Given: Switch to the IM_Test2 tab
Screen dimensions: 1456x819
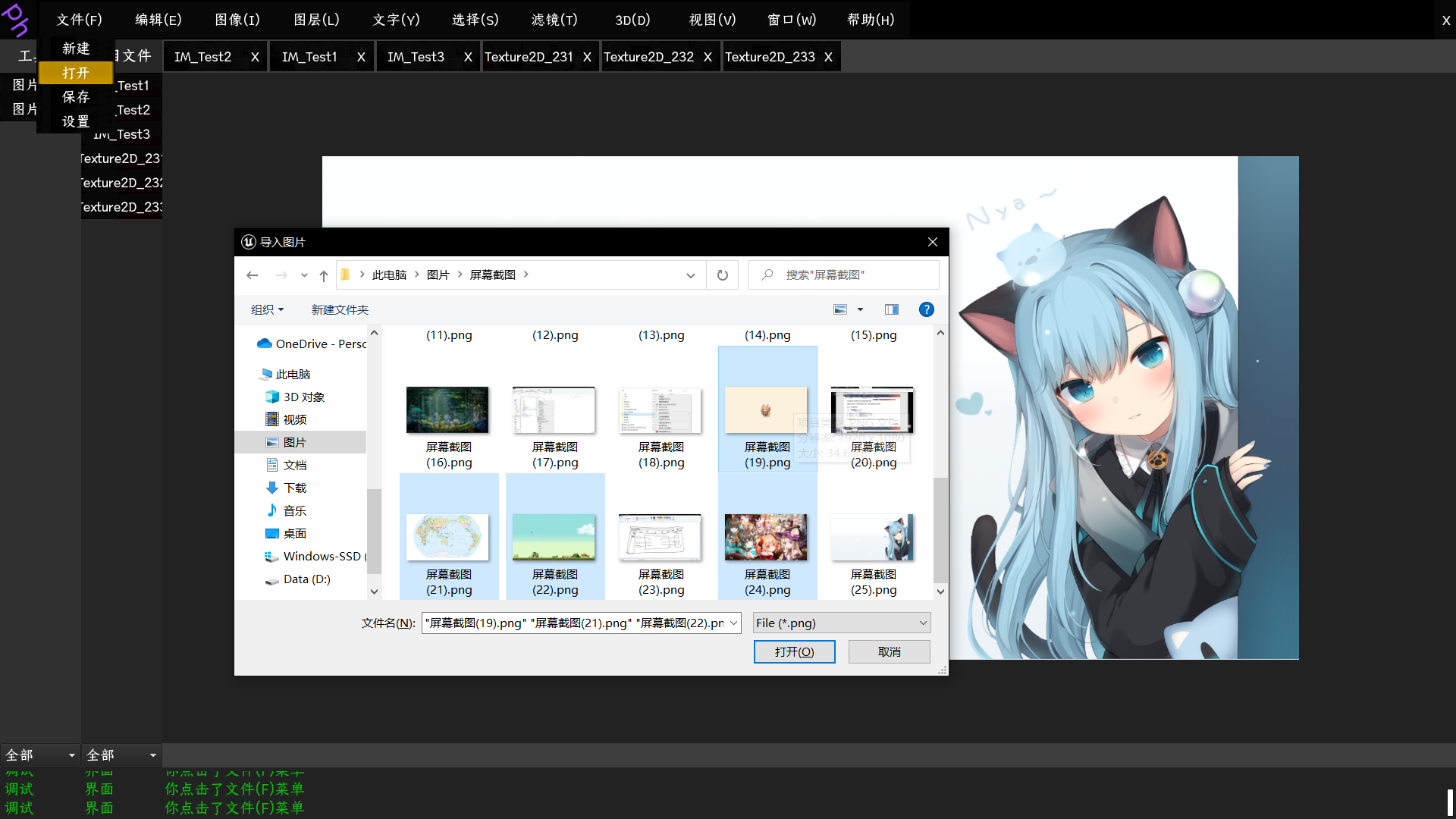Looking at the screenshot, I should 203,57.
